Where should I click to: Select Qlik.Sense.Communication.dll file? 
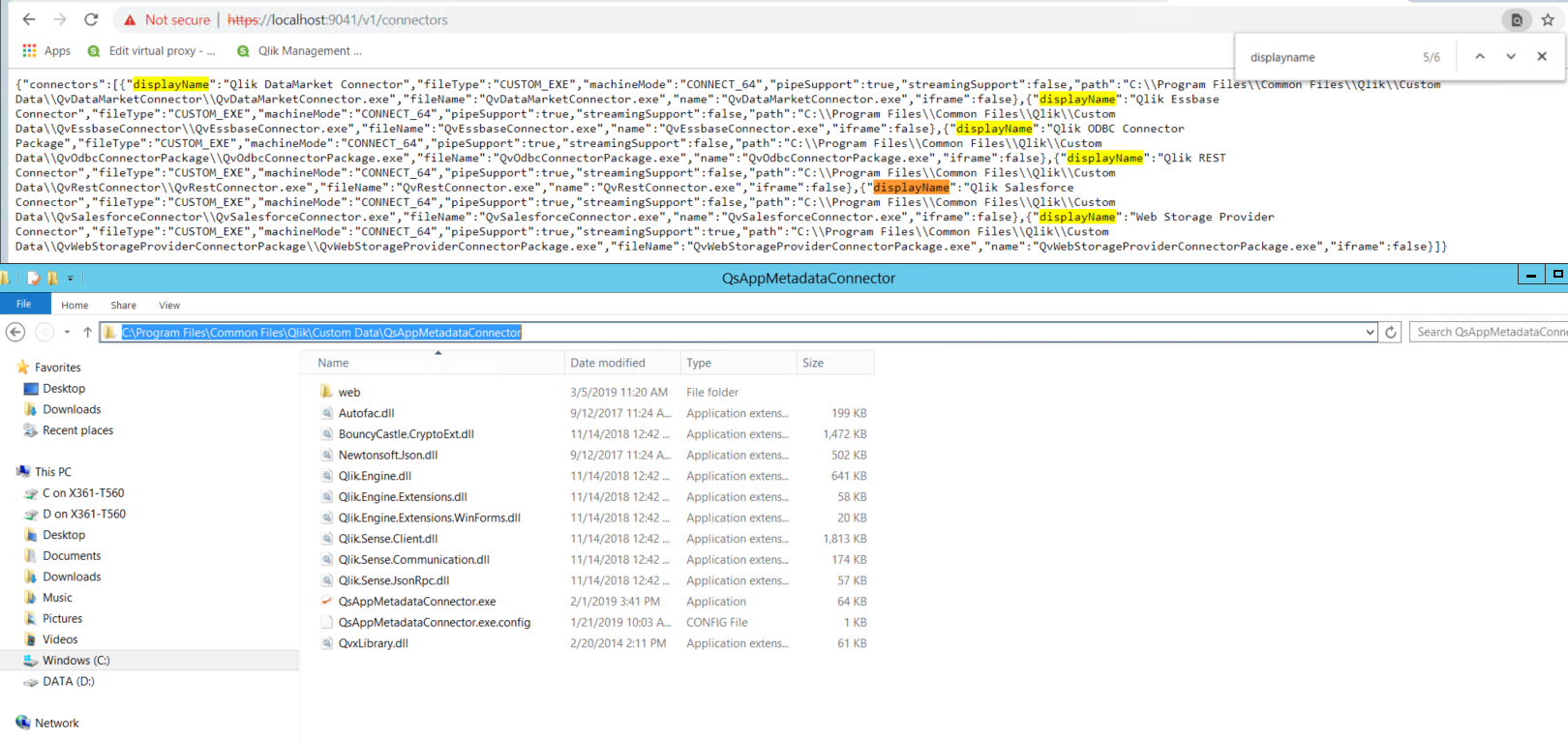pos(414,560)
